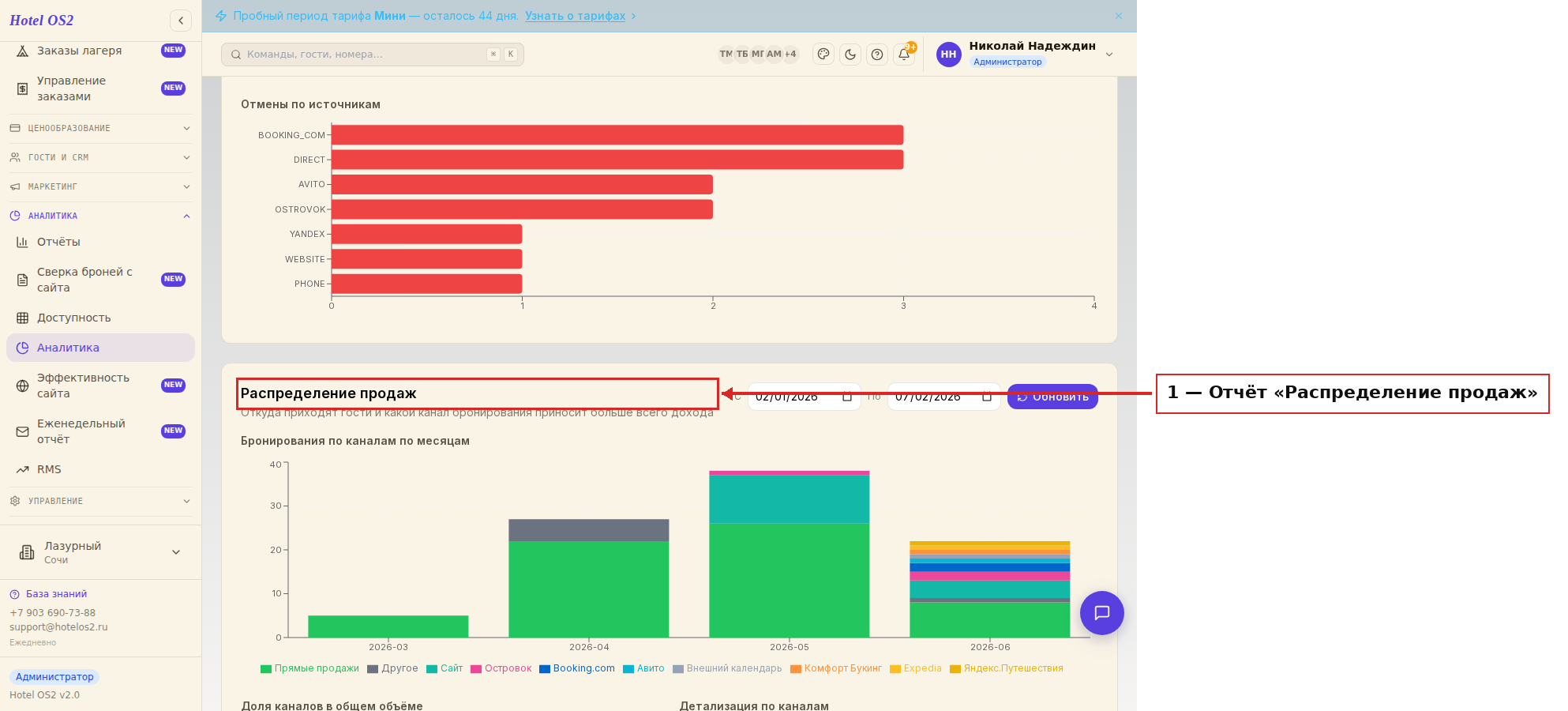Toggle dark mode moon icon
The width and height of the screenshot is (1568, 711).
pyautogui.click(x=850, y=54)
